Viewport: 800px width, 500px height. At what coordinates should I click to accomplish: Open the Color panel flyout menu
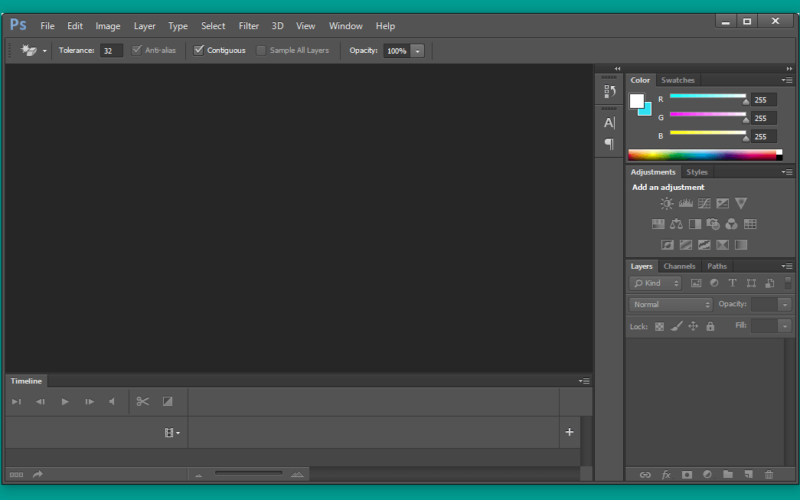[787, 80]
